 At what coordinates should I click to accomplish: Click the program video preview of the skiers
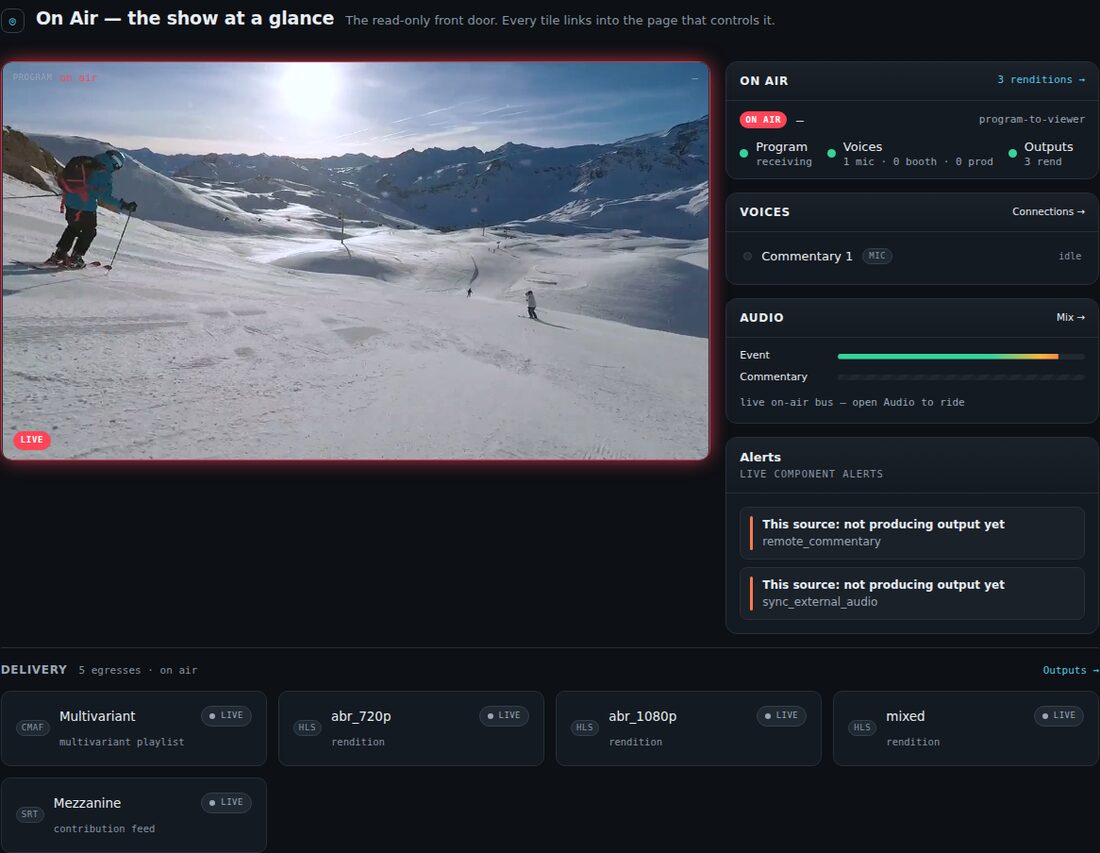click(x=356, y=261)
